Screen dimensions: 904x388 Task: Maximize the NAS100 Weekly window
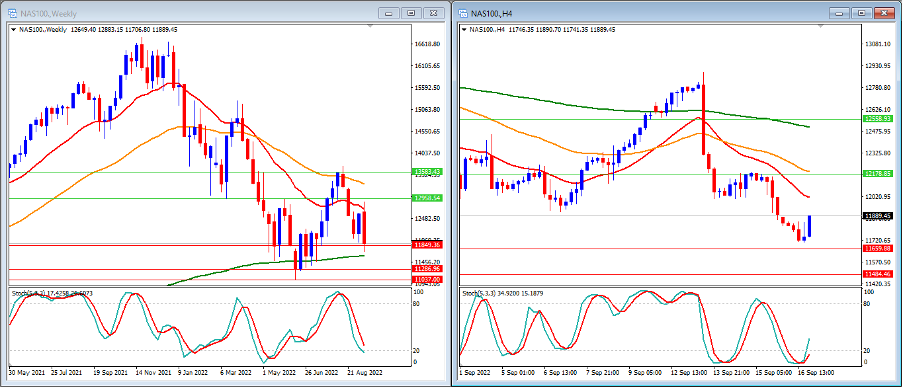click(412, 13)
